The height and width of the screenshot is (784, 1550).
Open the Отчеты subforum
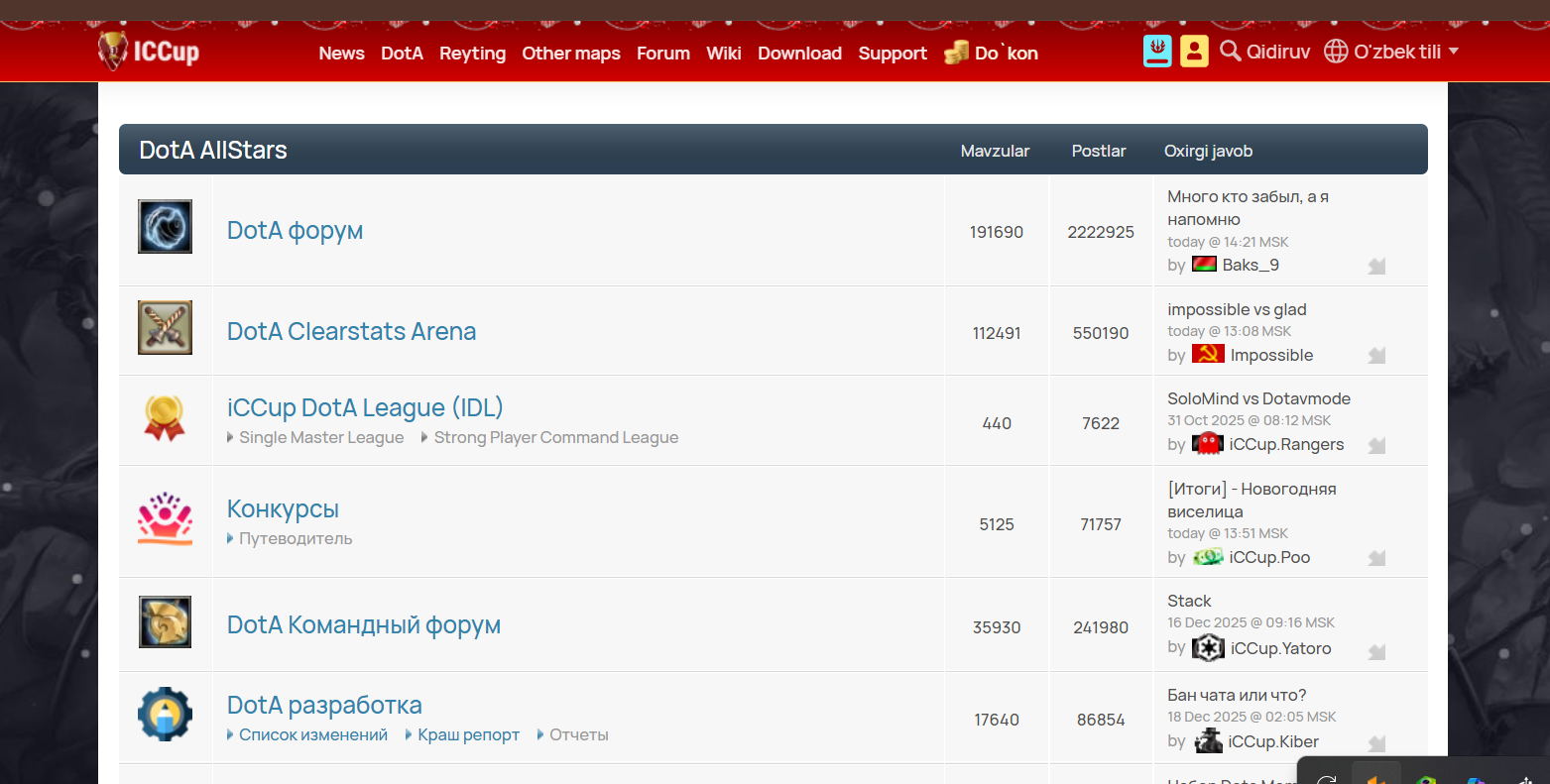579,734
